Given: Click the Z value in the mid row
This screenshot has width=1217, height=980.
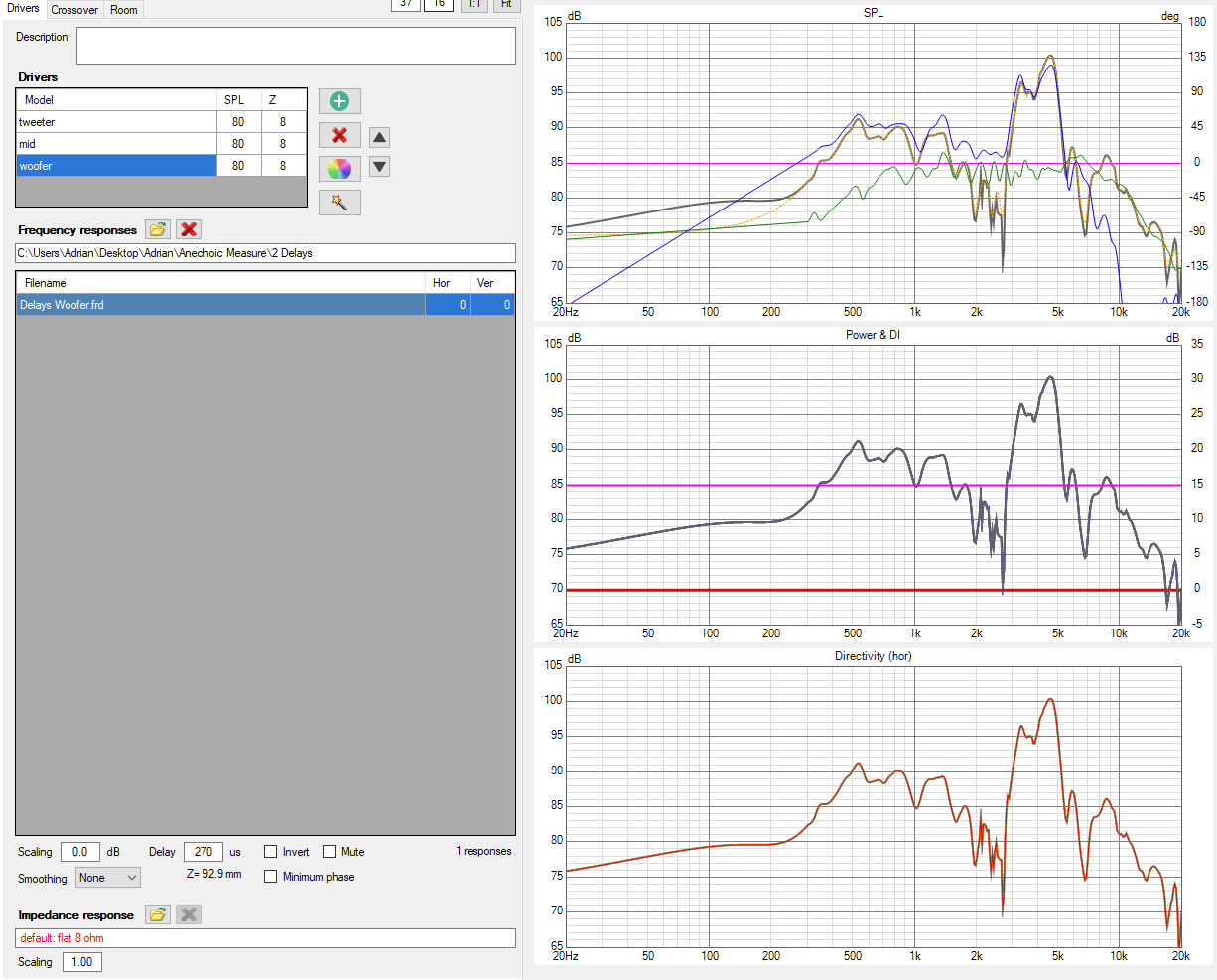Looking at the screenshot, I should pos(284,144).
